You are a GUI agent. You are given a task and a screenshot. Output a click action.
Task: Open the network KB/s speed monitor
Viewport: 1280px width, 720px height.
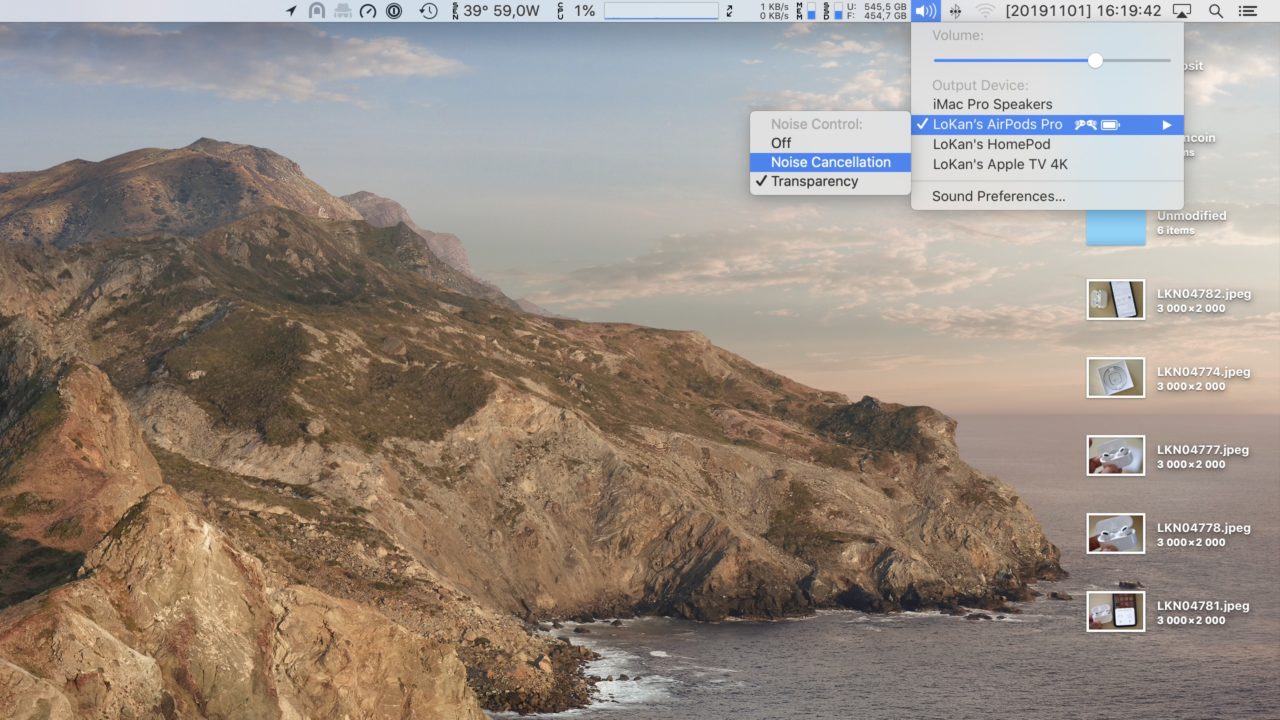tap(774, 11)
